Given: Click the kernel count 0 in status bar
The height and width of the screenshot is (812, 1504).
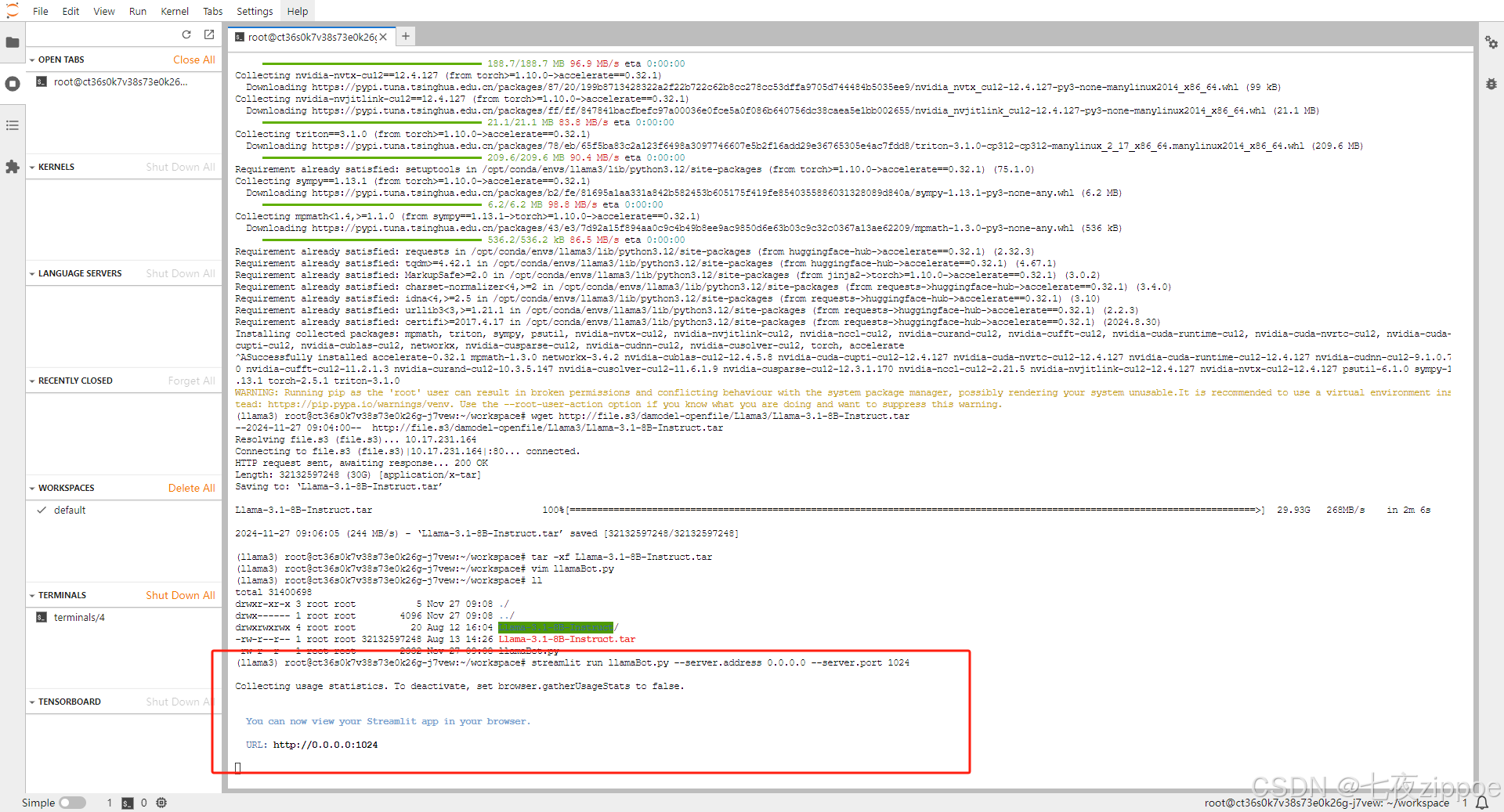Looking at the screenshot, I should tap(144, 803).
